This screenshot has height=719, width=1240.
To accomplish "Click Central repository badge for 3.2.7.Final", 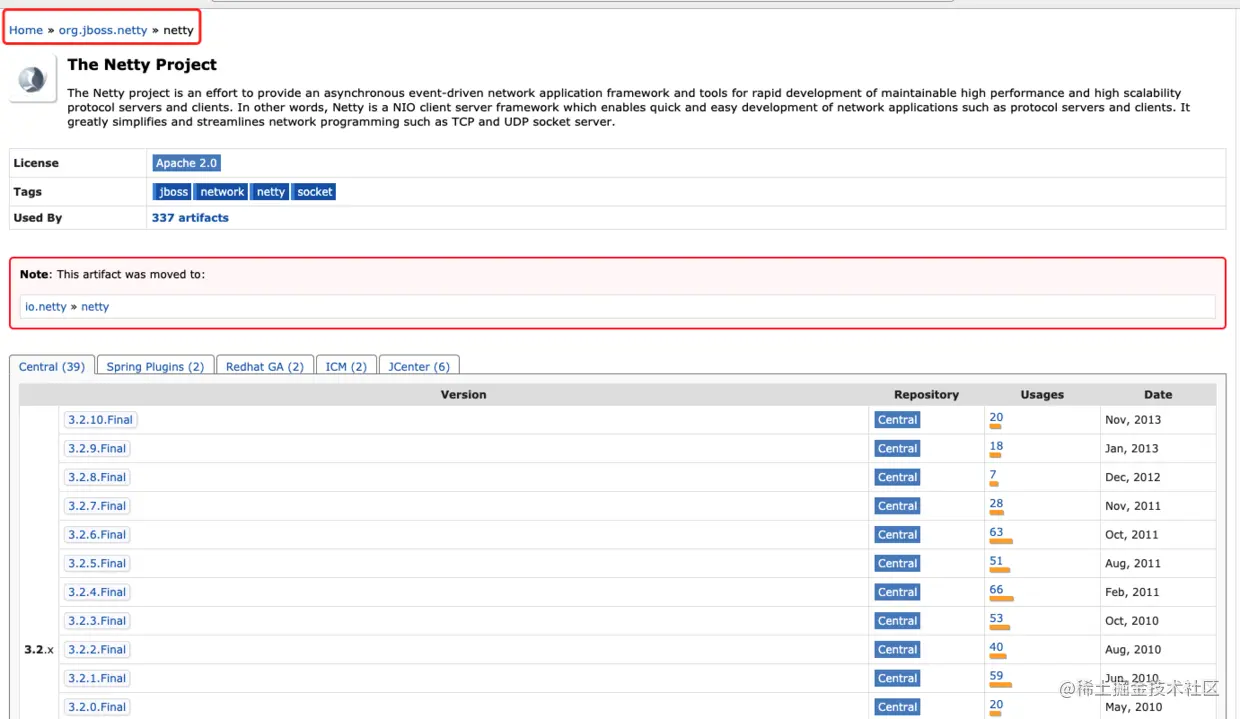I will click(897, 506).
